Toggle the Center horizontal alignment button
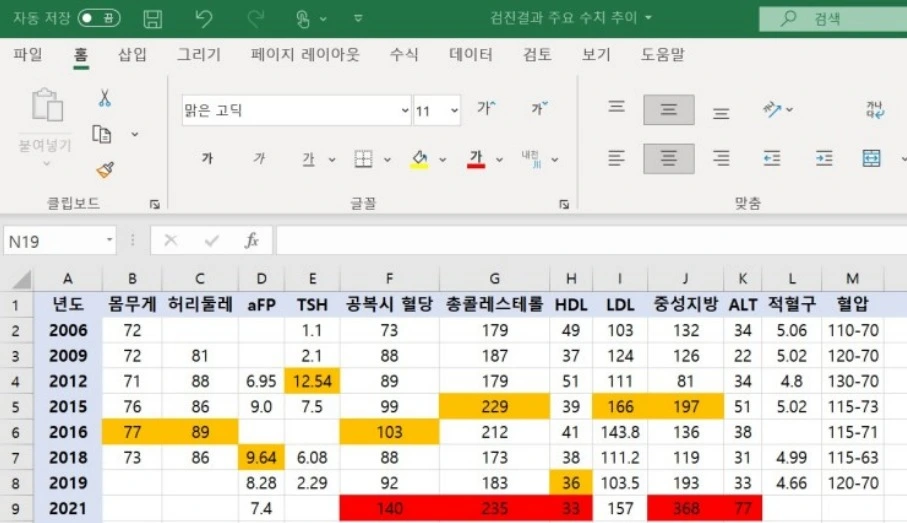The image size is (907, 523). click(669, 159)
